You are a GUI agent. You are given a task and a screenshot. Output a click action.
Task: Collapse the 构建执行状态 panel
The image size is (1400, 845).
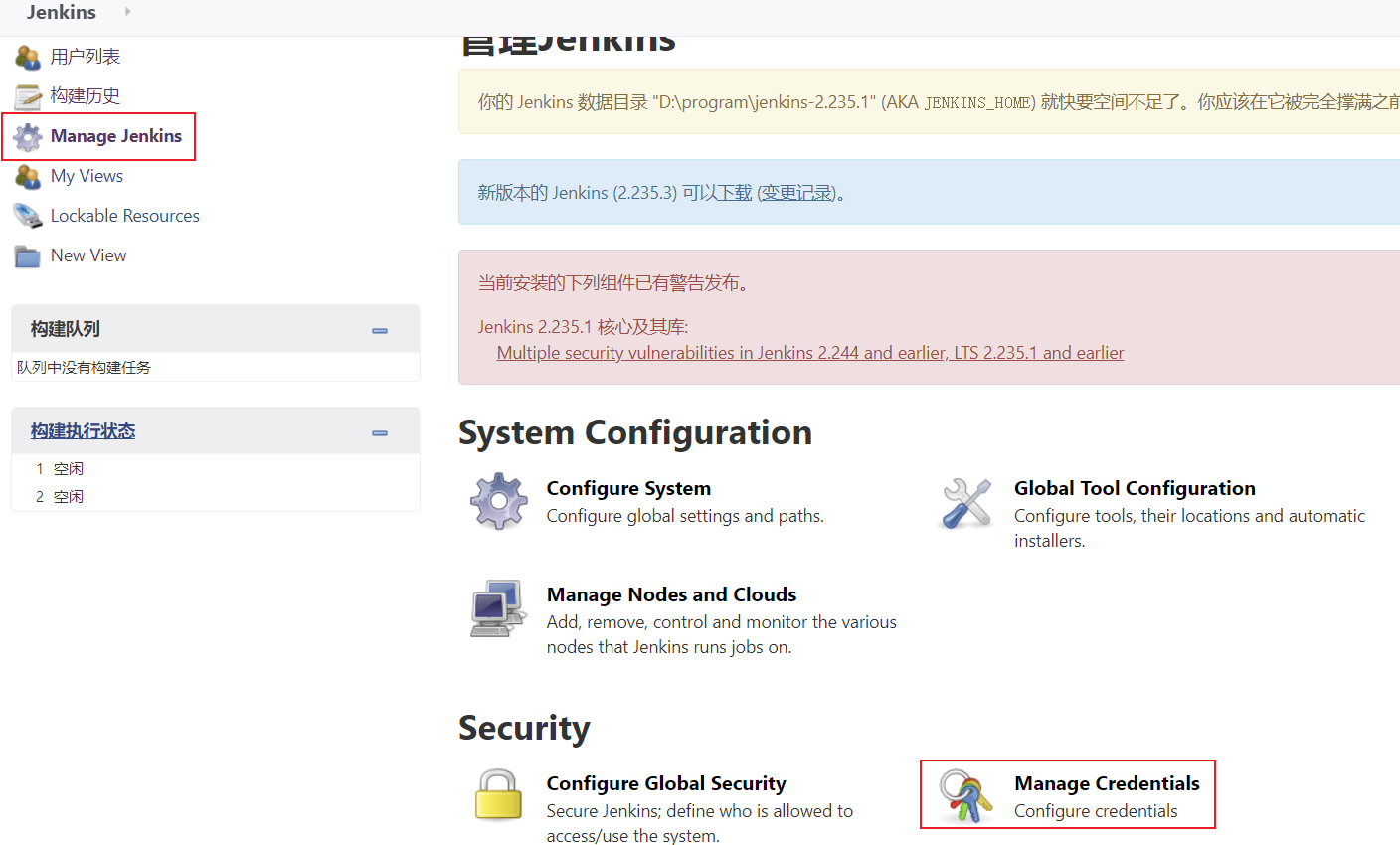[380, 432]
